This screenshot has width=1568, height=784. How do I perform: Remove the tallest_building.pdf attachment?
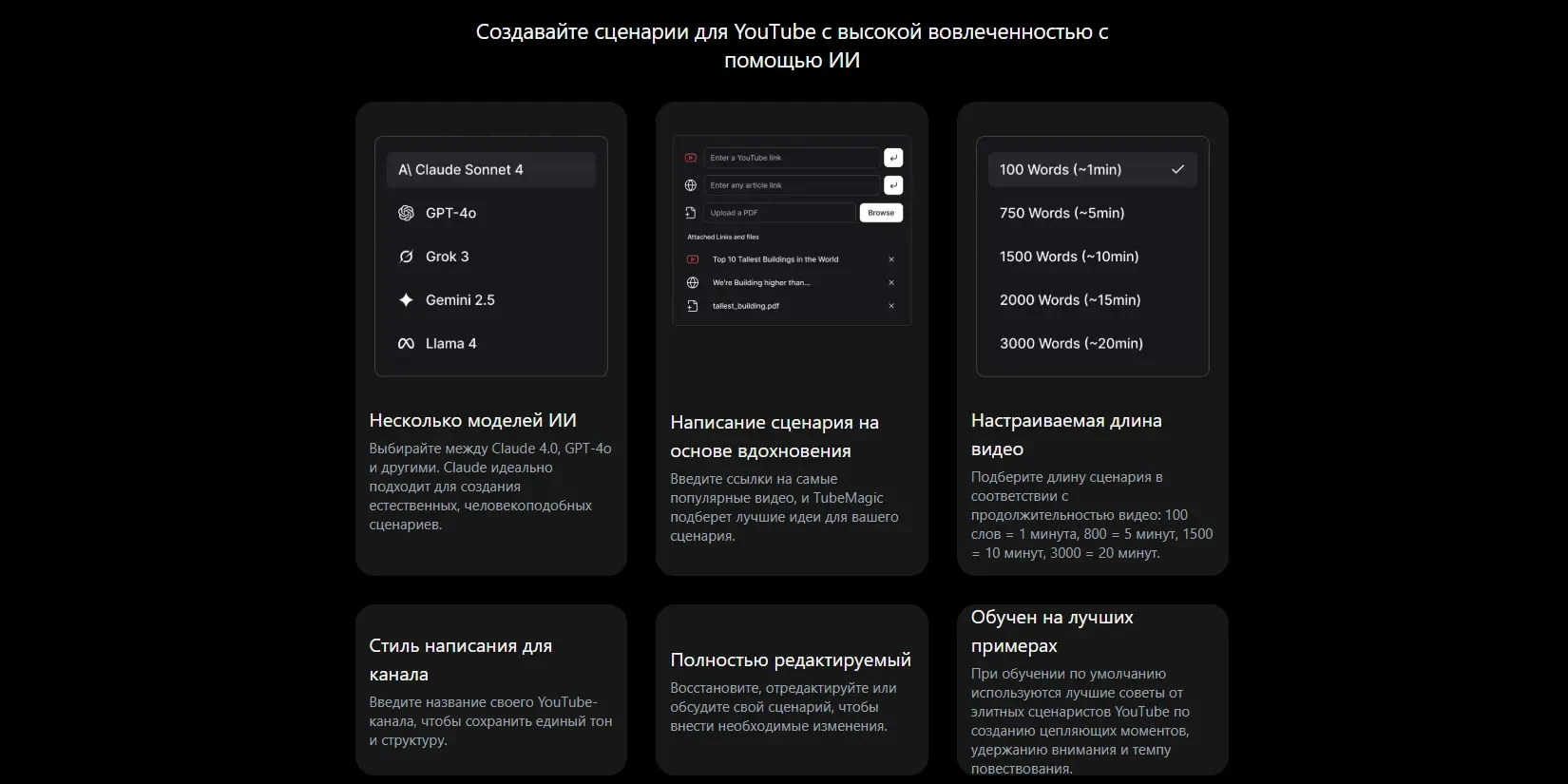tap(891, 306)
